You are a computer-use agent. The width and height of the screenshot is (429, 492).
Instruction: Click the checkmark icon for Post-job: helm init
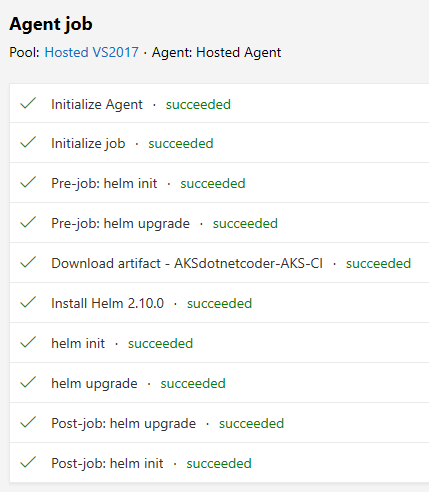(28, 462)
